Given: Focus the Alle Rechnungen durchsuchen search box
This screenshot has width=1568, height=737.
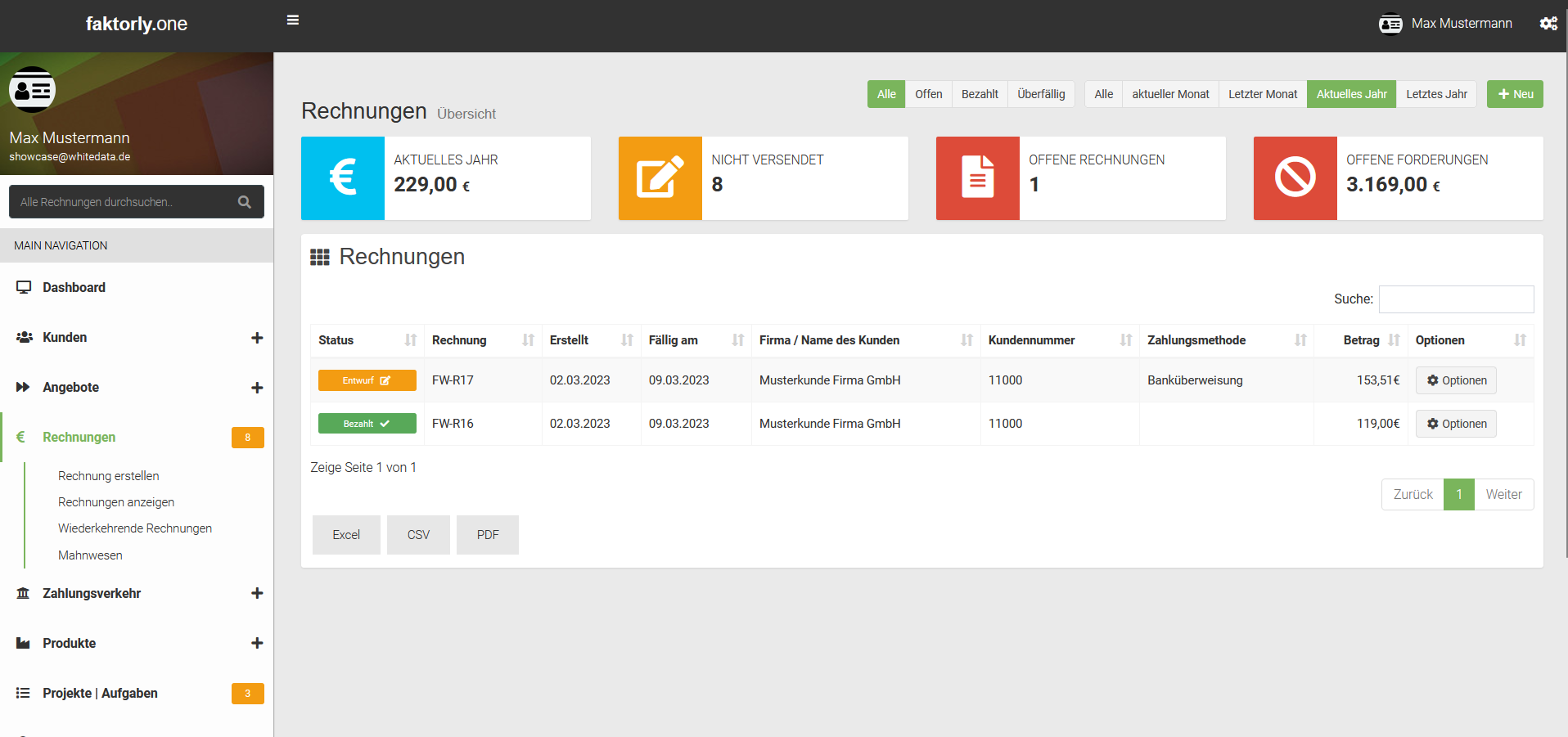Looking at the screenshot, I should [x=137, y=202].
